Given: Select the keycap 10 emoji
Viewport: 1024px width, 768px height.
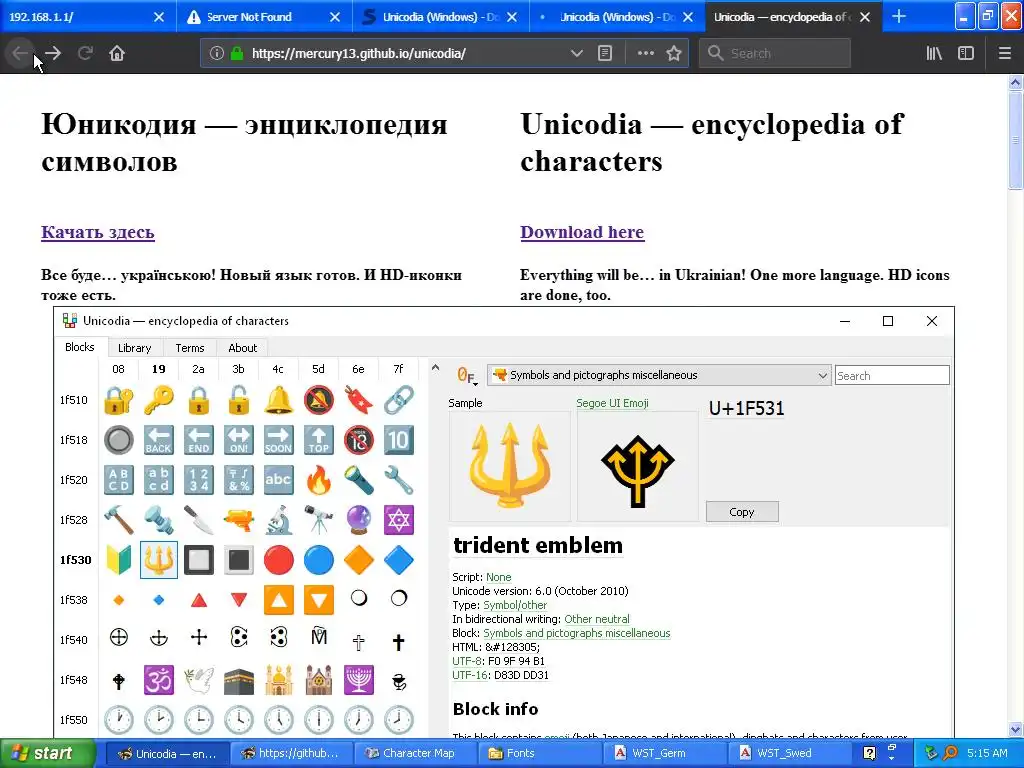Looking at the screenshot, I should tap(398, 440).
